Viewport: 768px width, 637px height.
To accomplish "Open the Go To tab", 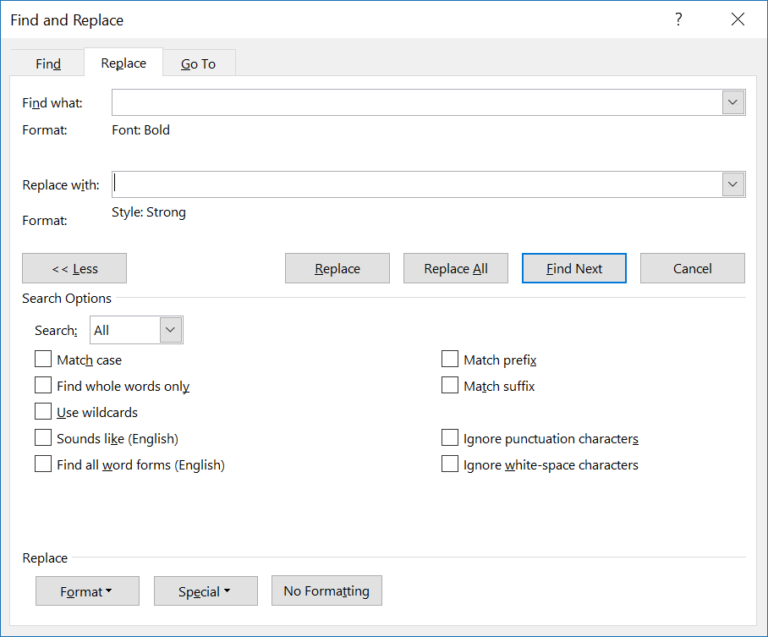I will 198,63.
